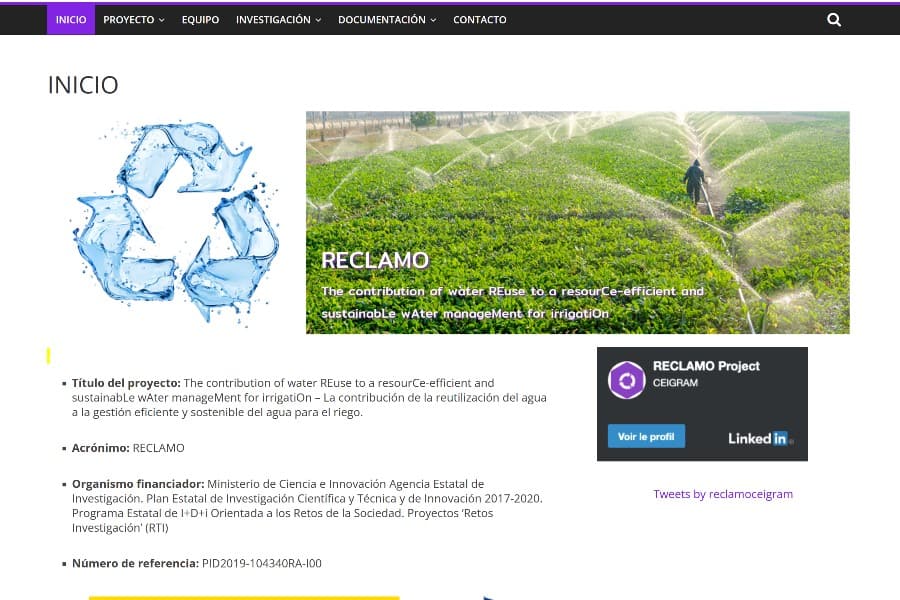Open the search magnifier icon
Viewport: 900px width, 600px height.
coord(834,20)
